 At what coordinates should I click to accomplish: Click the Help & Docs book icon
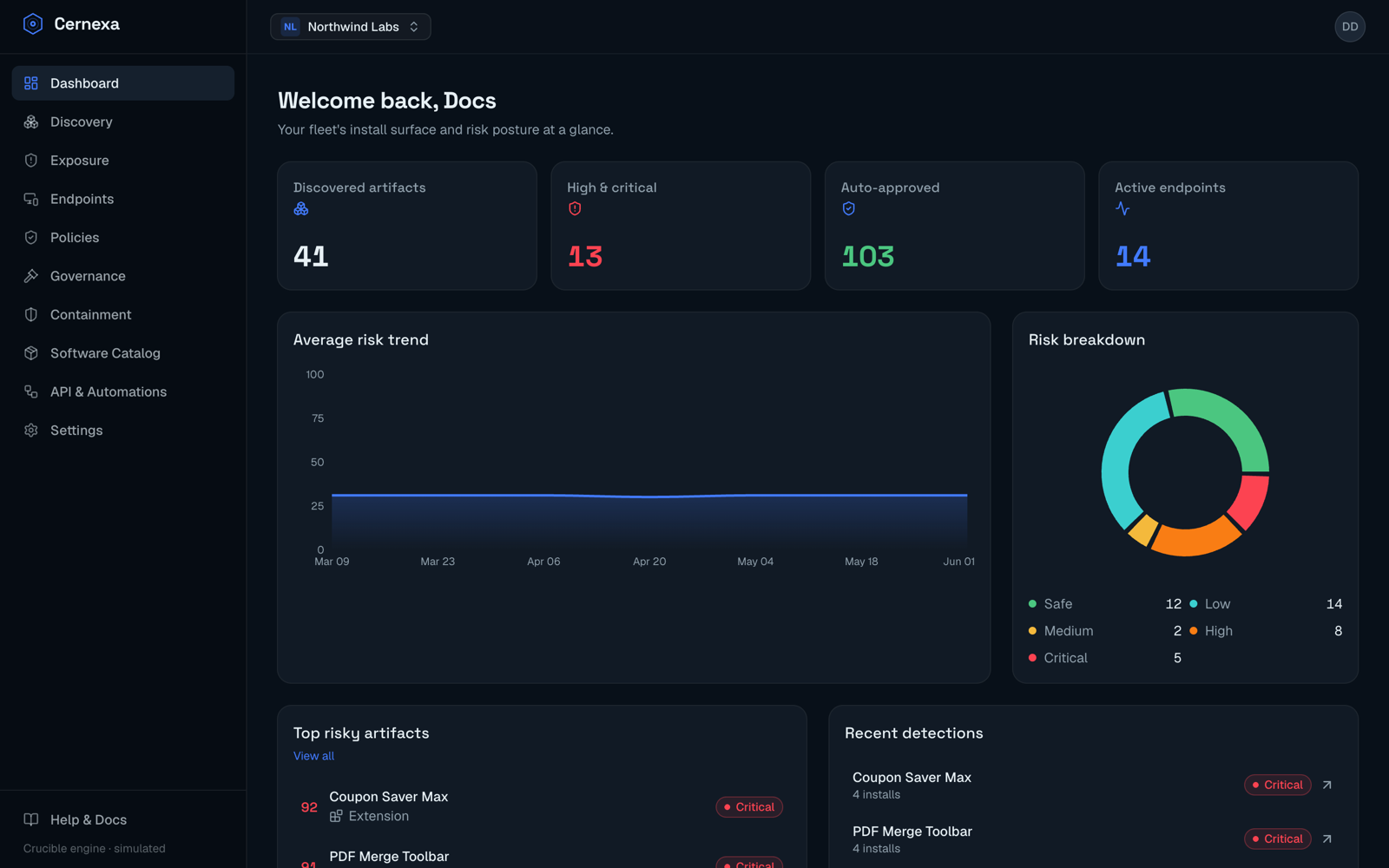coord(31,819)
